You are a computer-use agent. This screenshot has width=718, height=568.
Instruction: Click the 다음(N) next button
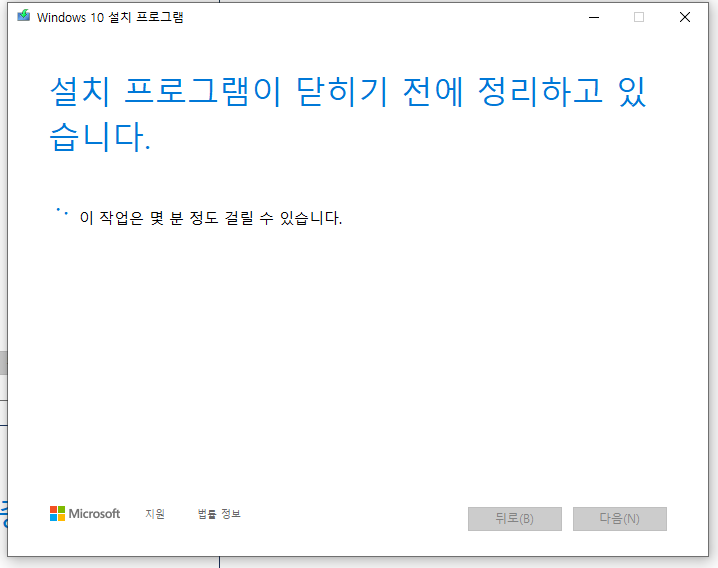(x=620, y=519)
